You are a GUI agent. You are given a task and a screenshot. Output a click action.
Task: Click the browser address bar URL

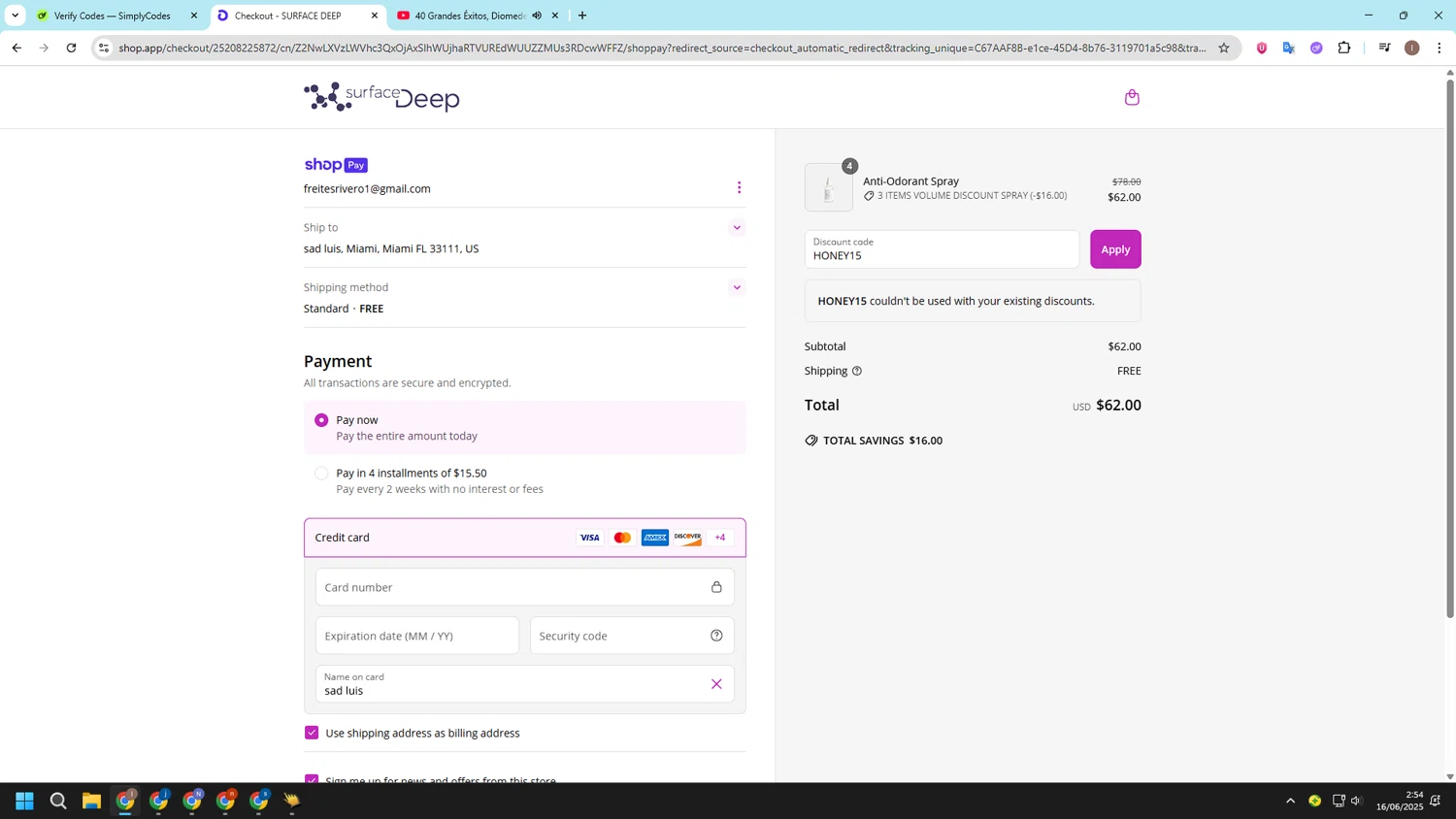(662, 48)
